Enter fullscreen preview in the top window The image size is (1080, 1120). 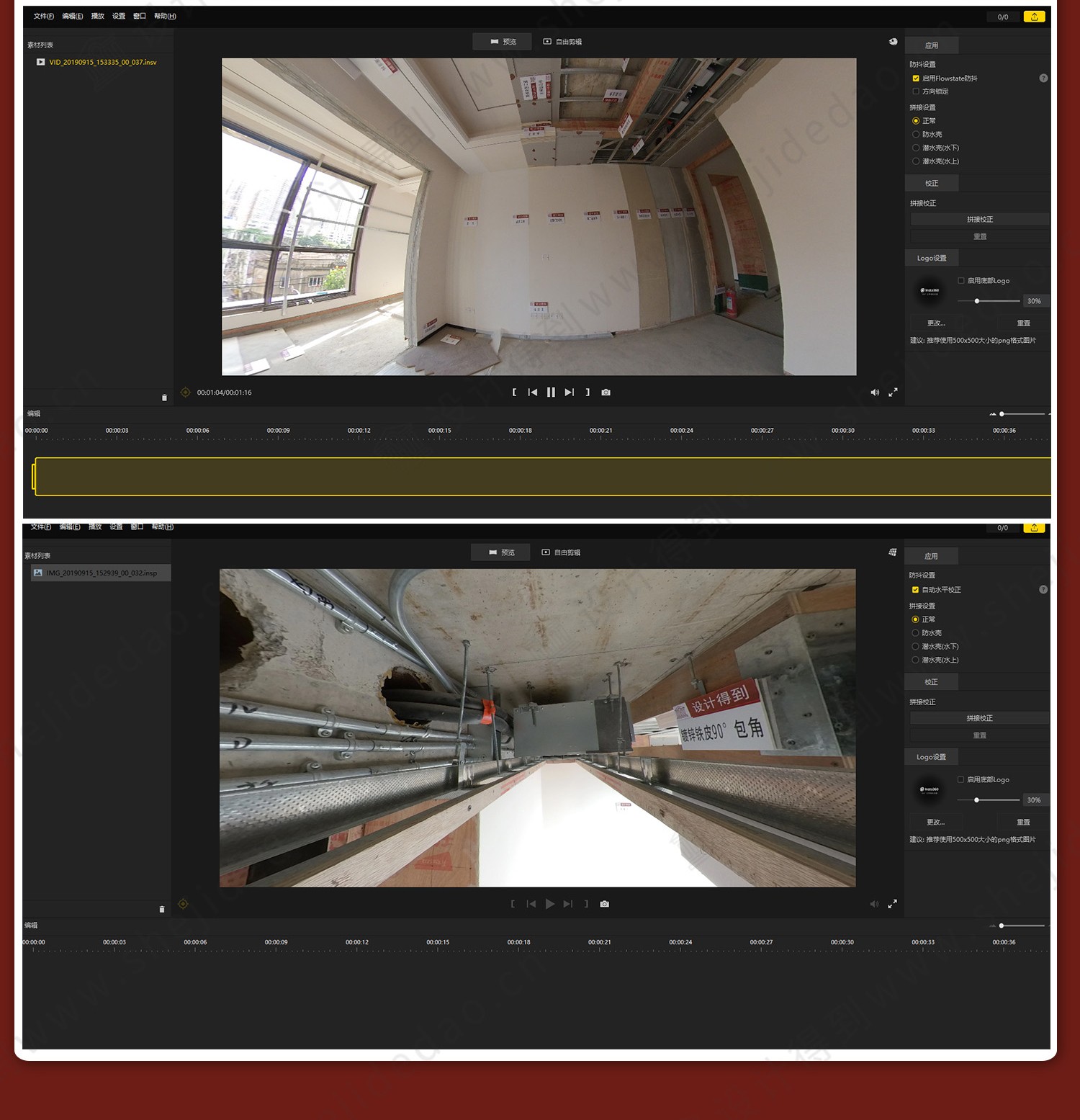tap(893, 393)
